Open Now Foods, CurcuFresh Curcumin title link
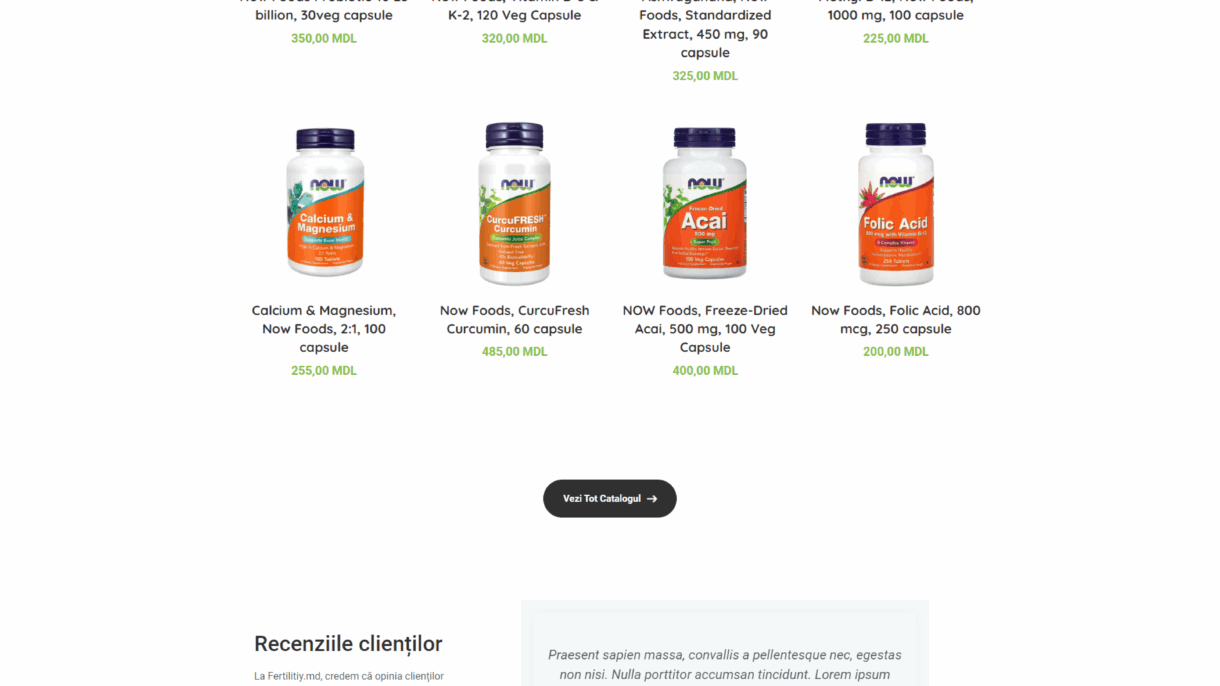This screenshot has width=1220, height=686. point(515,320)
